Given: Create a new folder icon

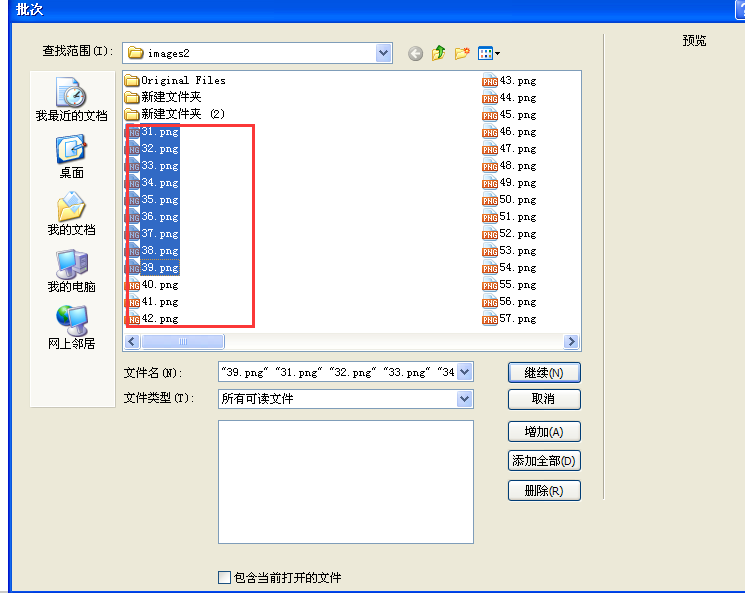Looking at the screenshot, I should (462, 53).
